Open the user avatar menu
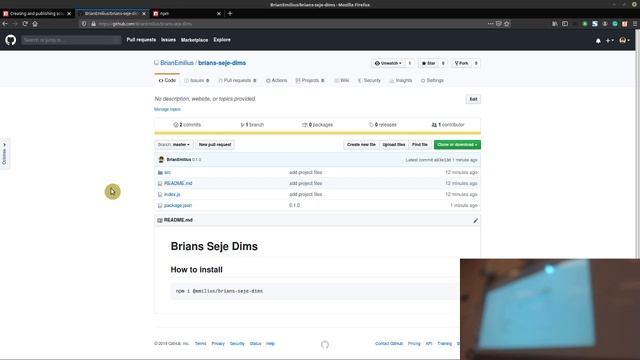The width and height of the screenshot is (640, 360). (624, 40)
